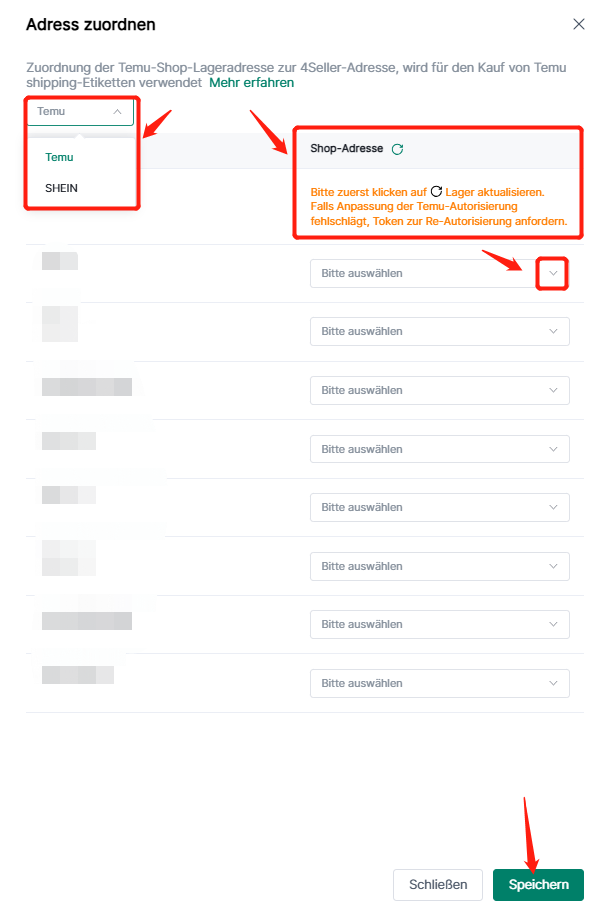Expand the seventh Bitte auswählen dropdown
Viewport: 609px width, 902px height.
tap(439, 625)
